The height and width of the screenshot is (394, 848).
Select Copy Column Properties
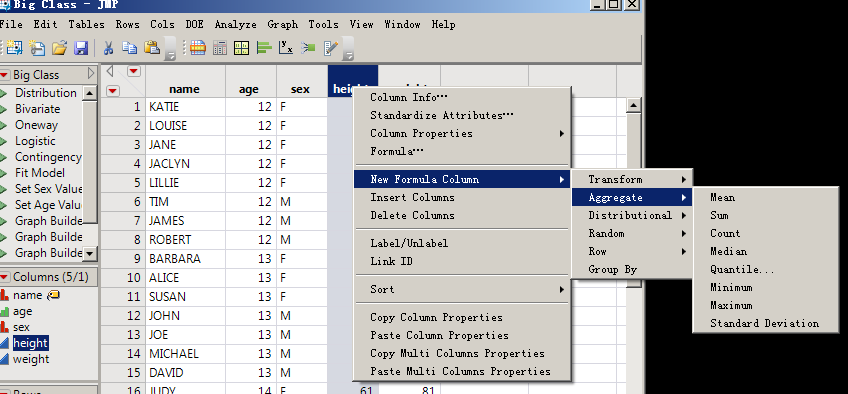click(461, 318)
